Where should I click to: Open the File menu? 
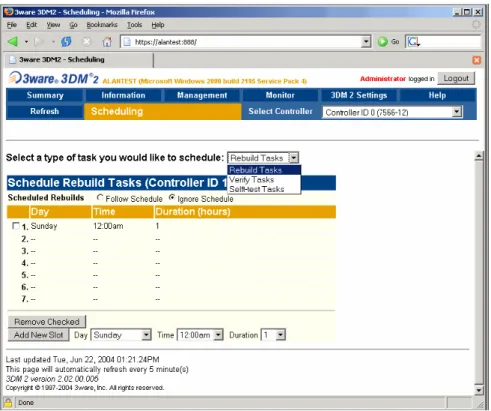(12, 25)
